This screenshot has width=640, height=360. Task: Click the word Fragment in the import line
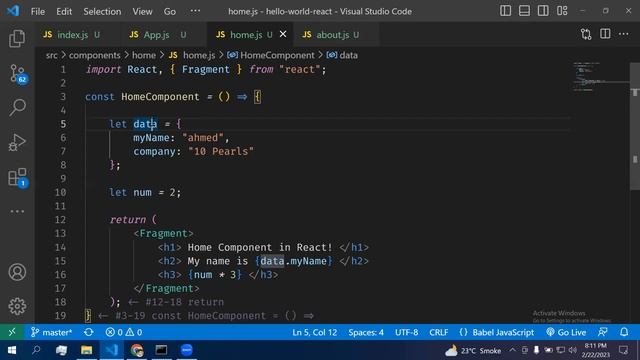(x=206, y=69)
